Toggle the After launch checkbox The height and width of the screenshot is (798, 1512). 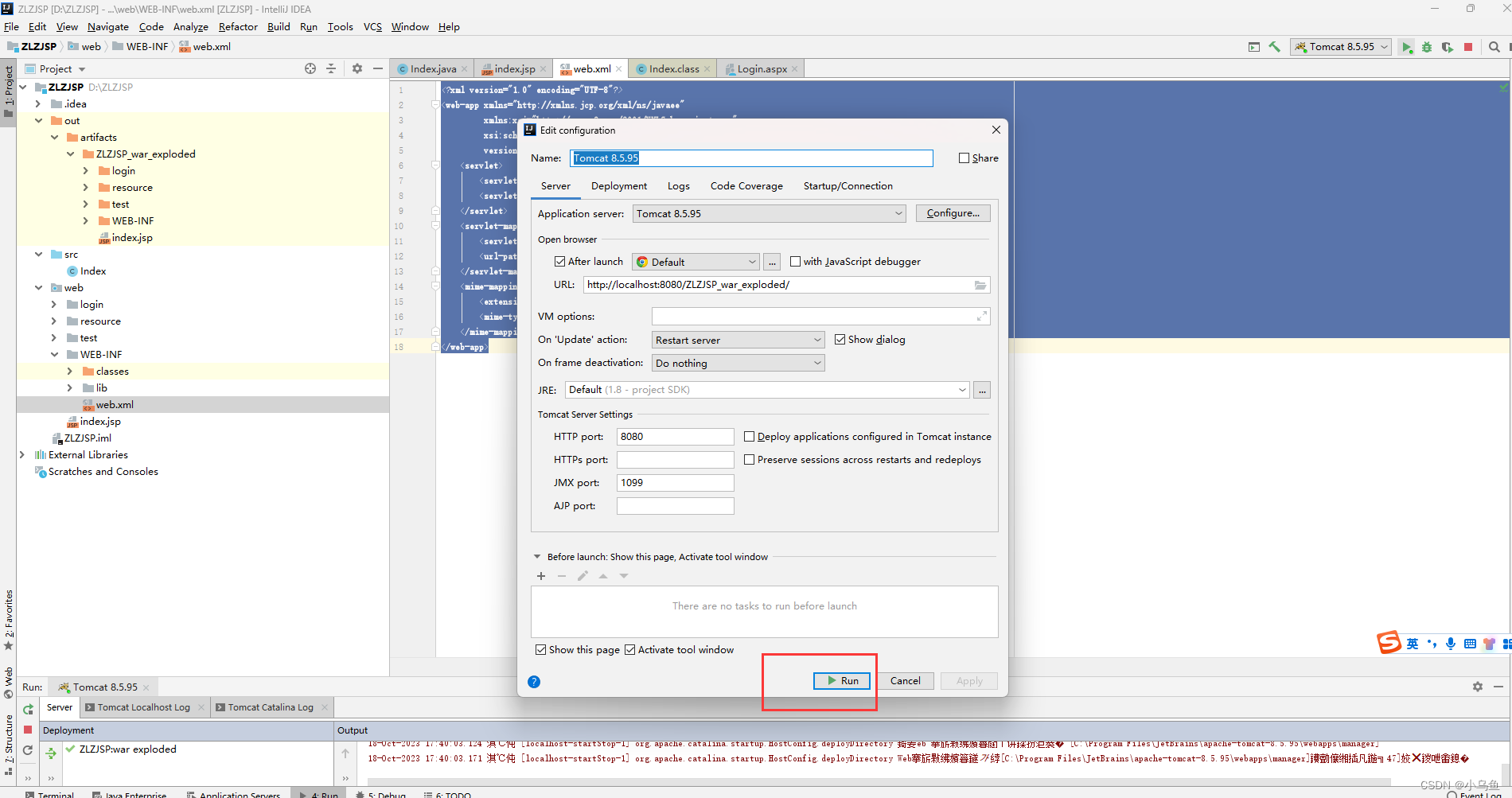[x=559, y=262]
